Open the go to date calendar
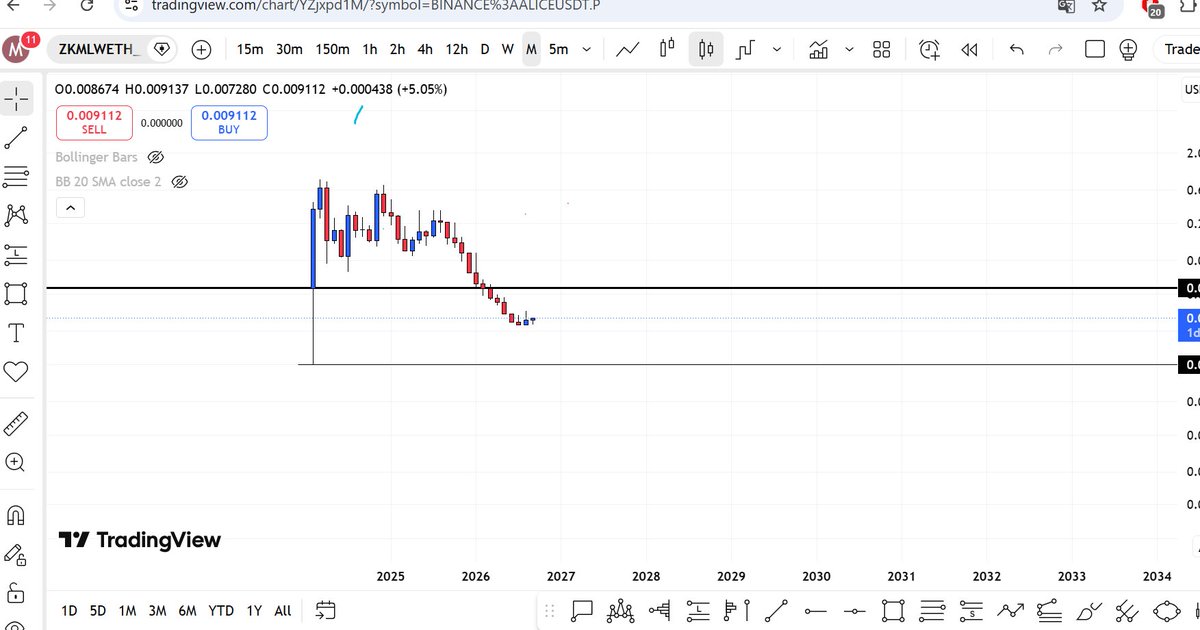This screenshot has height=630, width=1200. coord(324,610)
